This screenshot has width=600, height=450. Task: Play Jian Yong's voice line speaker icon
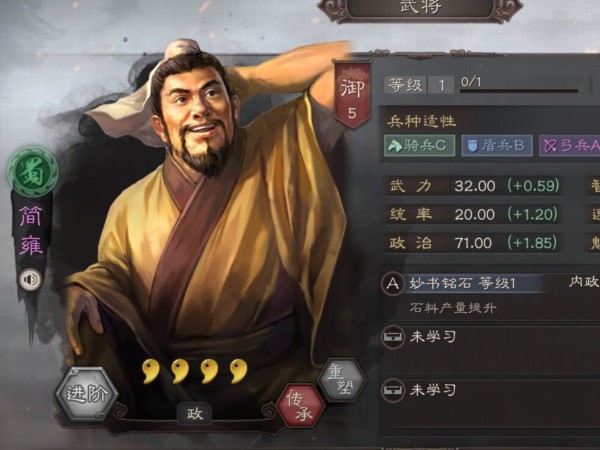tap(30, 279)
